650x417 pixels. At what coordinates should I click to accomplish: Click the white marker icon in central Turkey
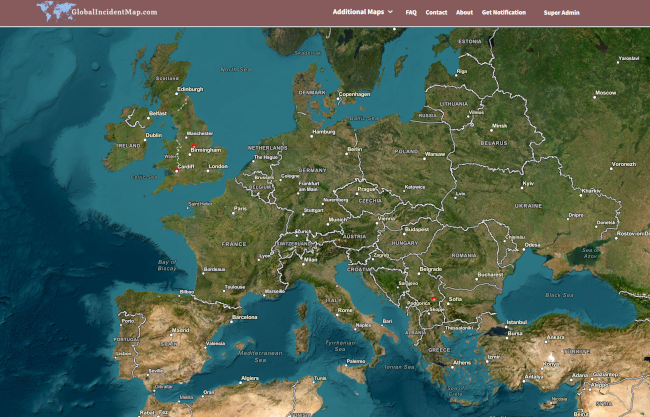click(549, 354)
